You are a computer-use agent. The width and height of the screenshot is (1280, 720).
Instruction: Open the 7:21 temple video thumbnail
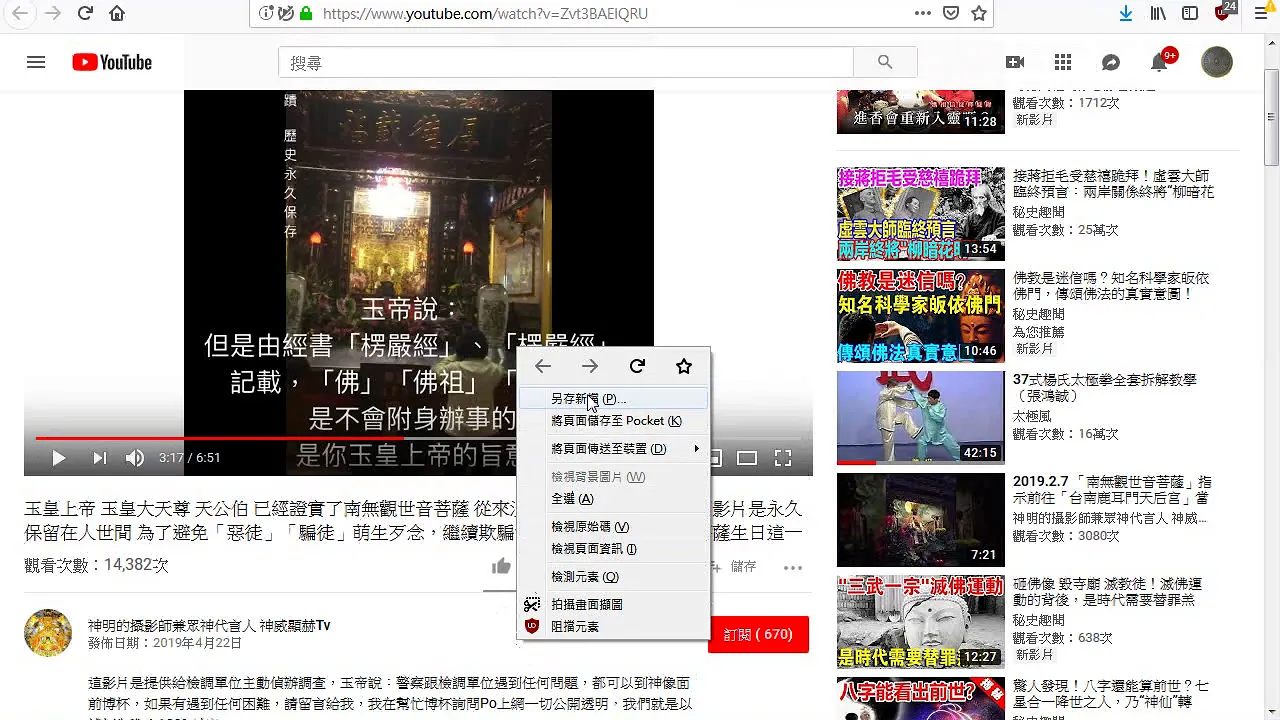point(921,520)
